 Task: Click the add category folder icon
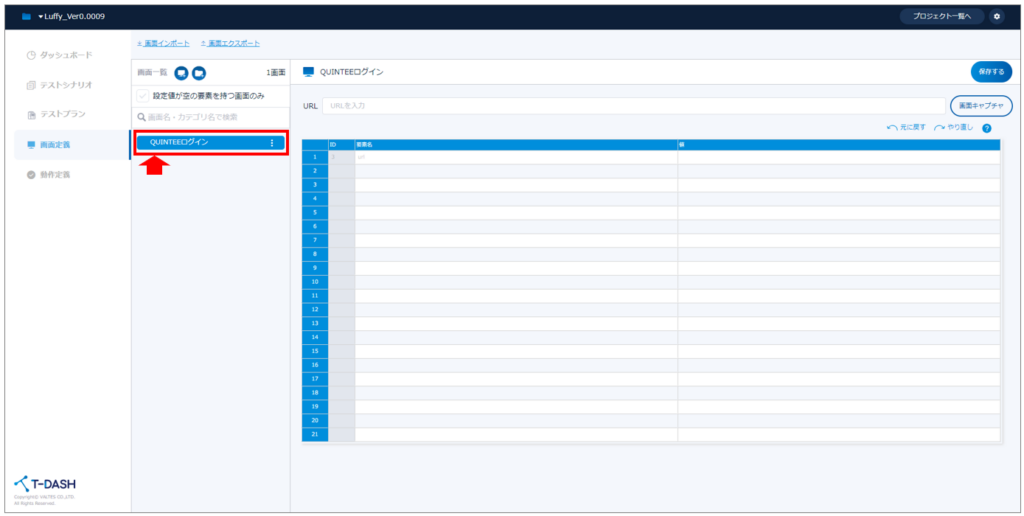tap(199, 73)
